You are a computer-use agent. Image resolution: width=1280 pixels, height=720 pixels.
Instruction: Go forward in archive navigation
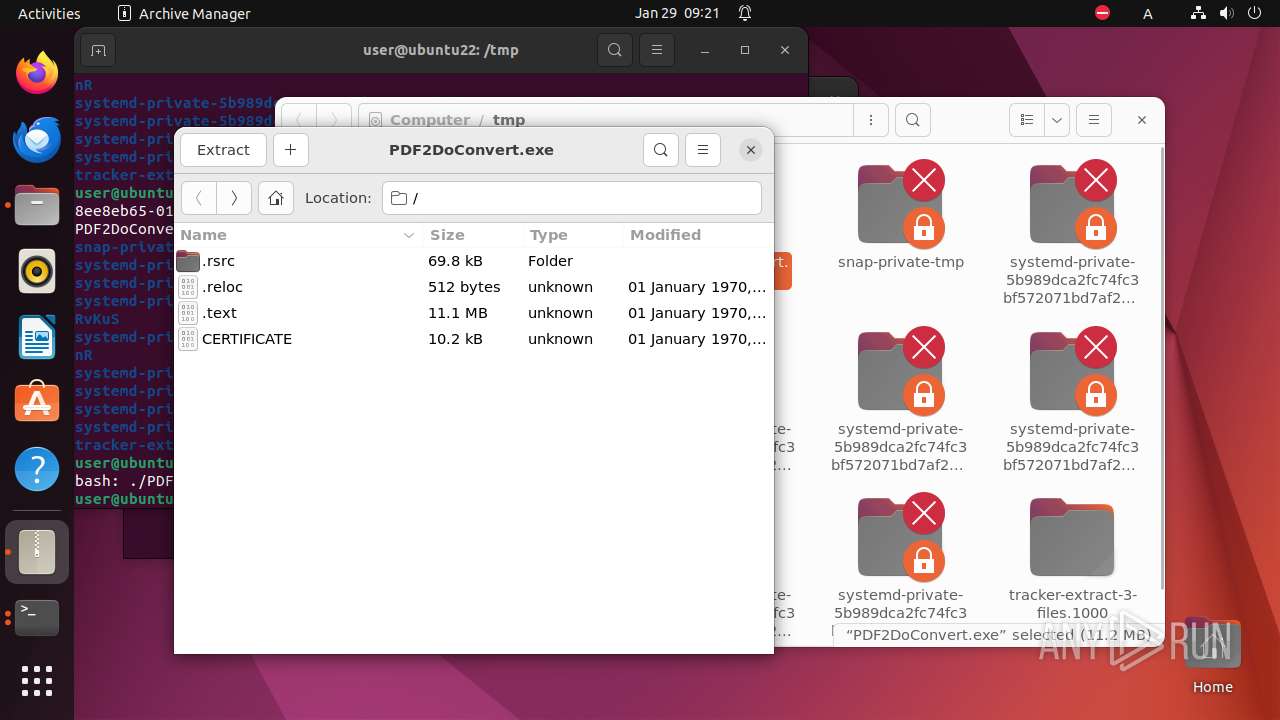coord(234,198)
